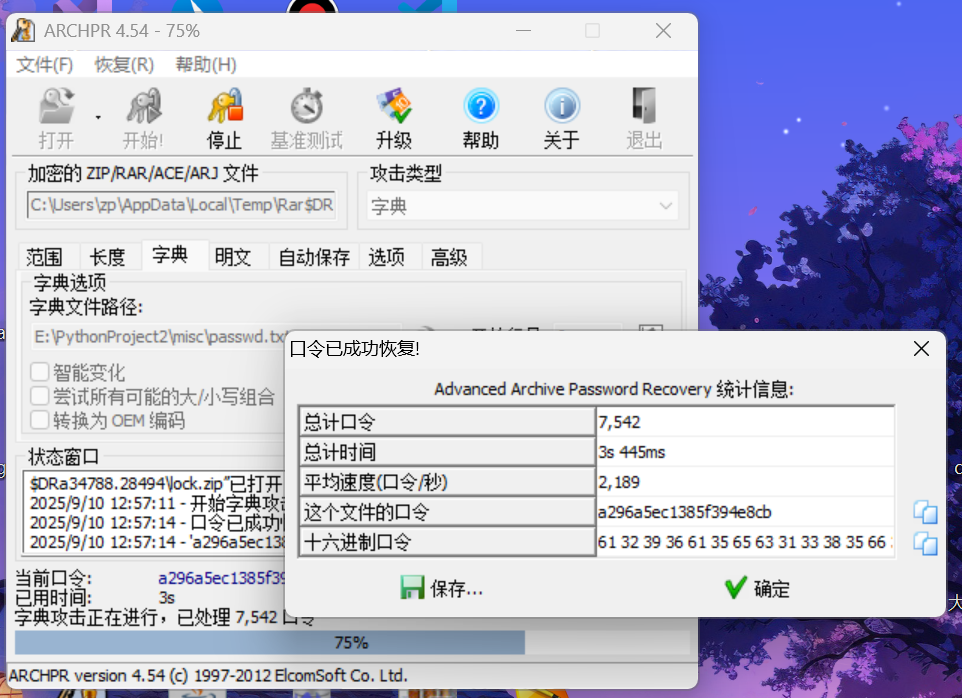Click the 保存... button in dialog
Viewport: 962px width, 698px height.
pos(442,588)
